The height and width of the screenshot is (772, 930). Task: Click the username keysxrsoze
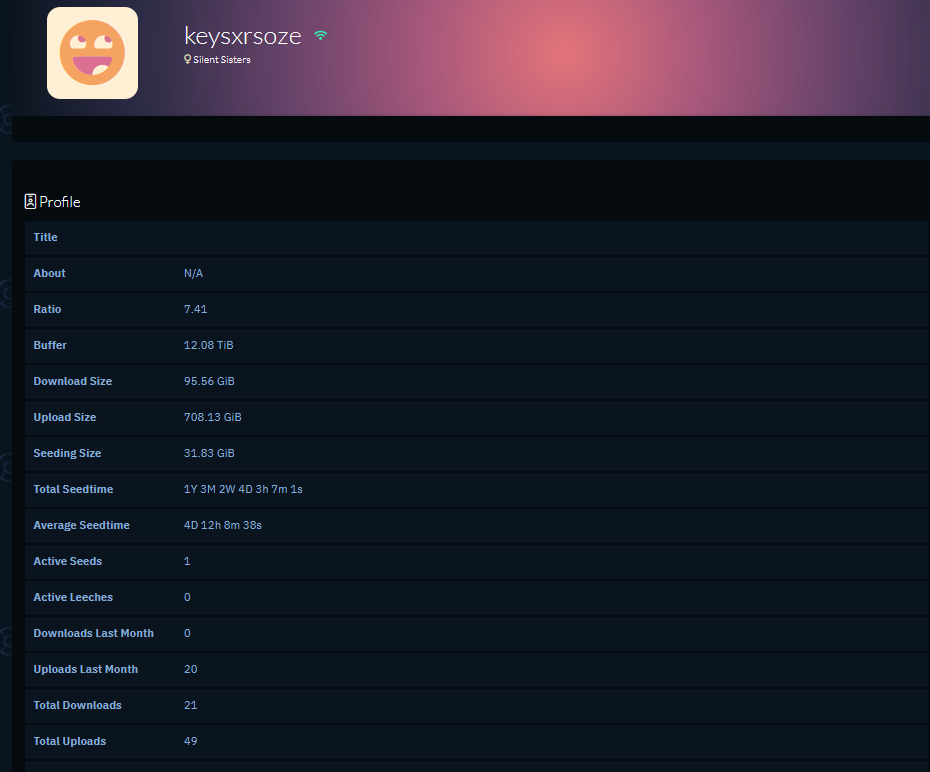242,36
